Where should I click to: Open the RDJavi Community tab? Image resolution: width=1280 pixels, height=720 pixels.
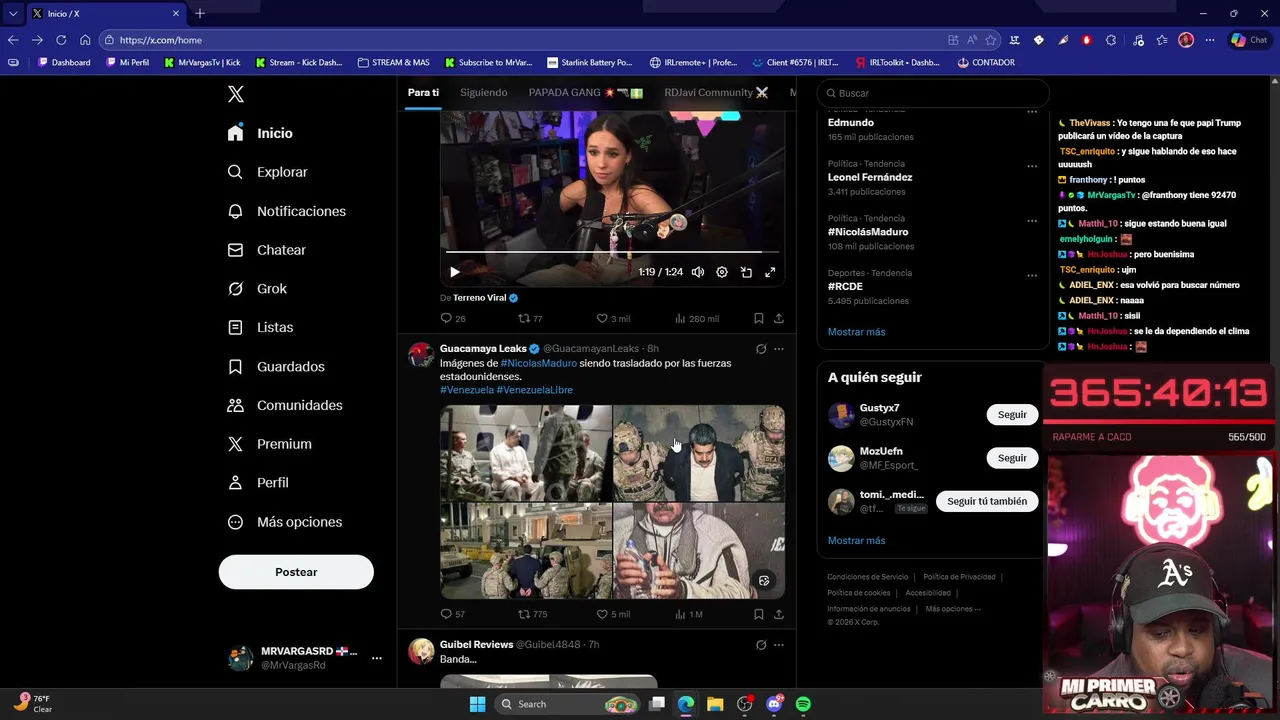coord(716,93)
